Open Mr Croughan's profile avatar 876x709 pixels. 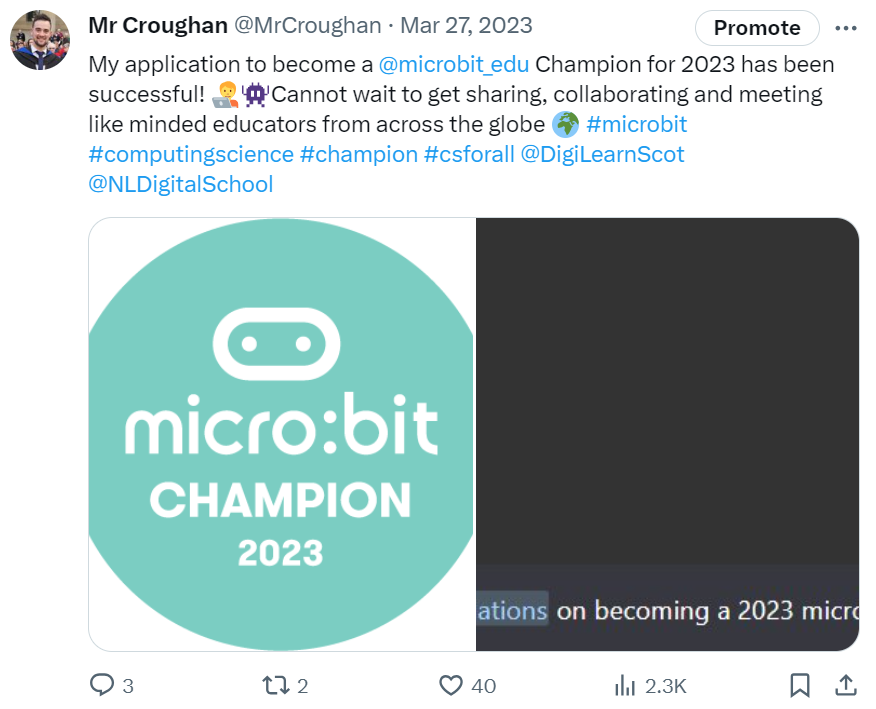[x=39, y=41]
